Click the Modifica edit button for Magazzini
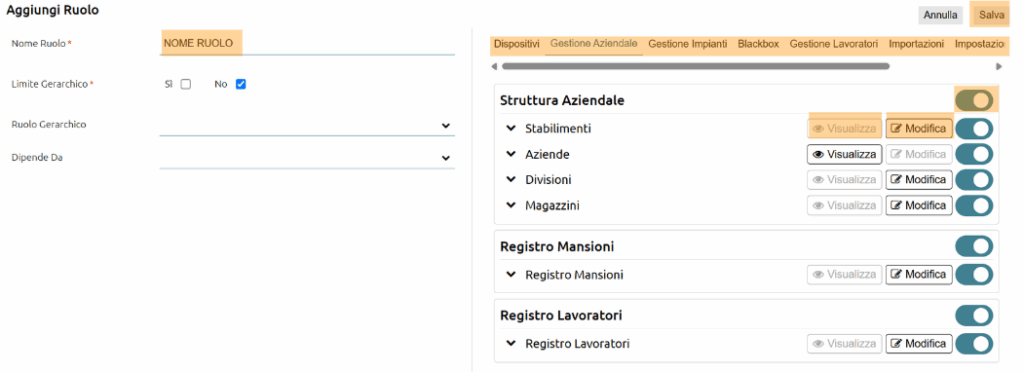The image size is (1024, 372). click(x=919, y=205)
